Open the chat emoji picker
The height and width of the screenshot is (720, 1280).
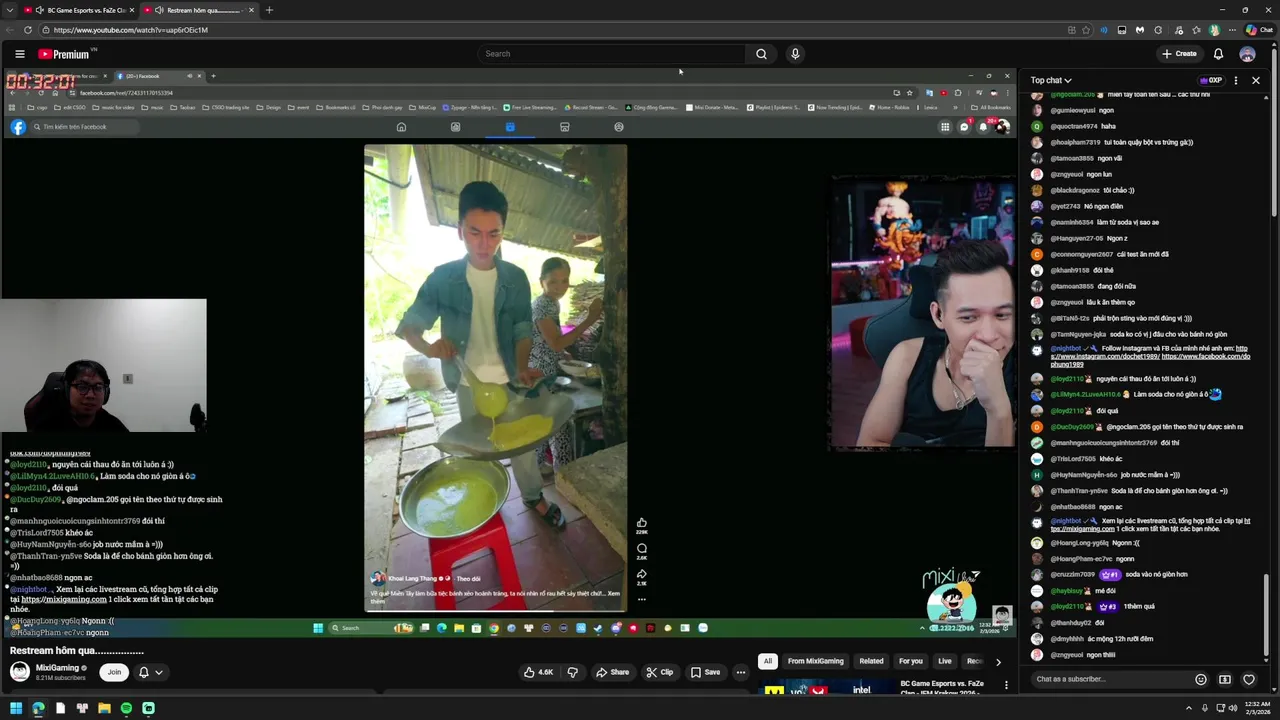click(x=1201, y=679)
